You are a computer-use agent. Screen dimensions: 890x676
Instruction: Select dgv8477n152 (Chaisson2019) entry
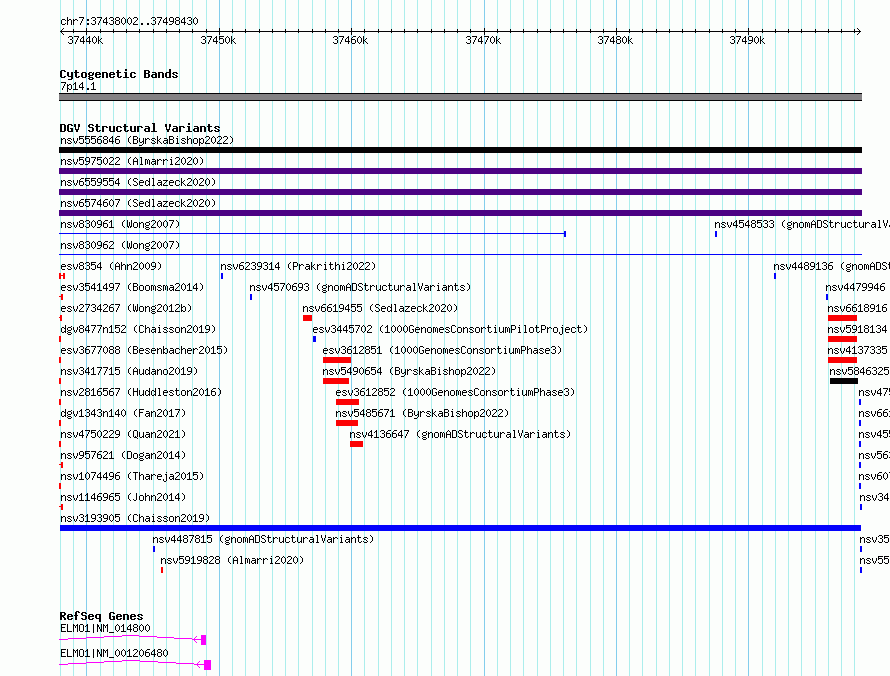tap(138, 329)
